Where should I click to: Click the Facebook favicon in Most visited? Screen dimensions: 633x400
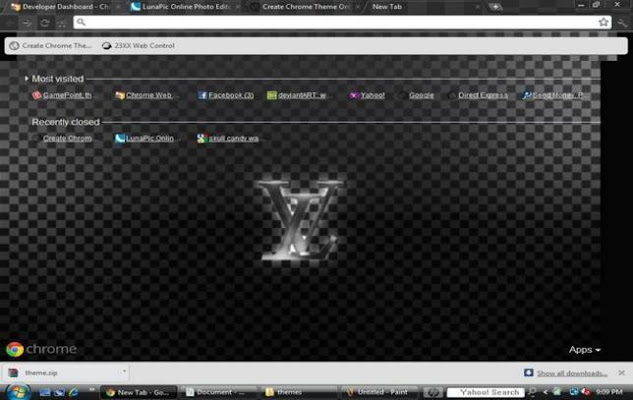202,95
